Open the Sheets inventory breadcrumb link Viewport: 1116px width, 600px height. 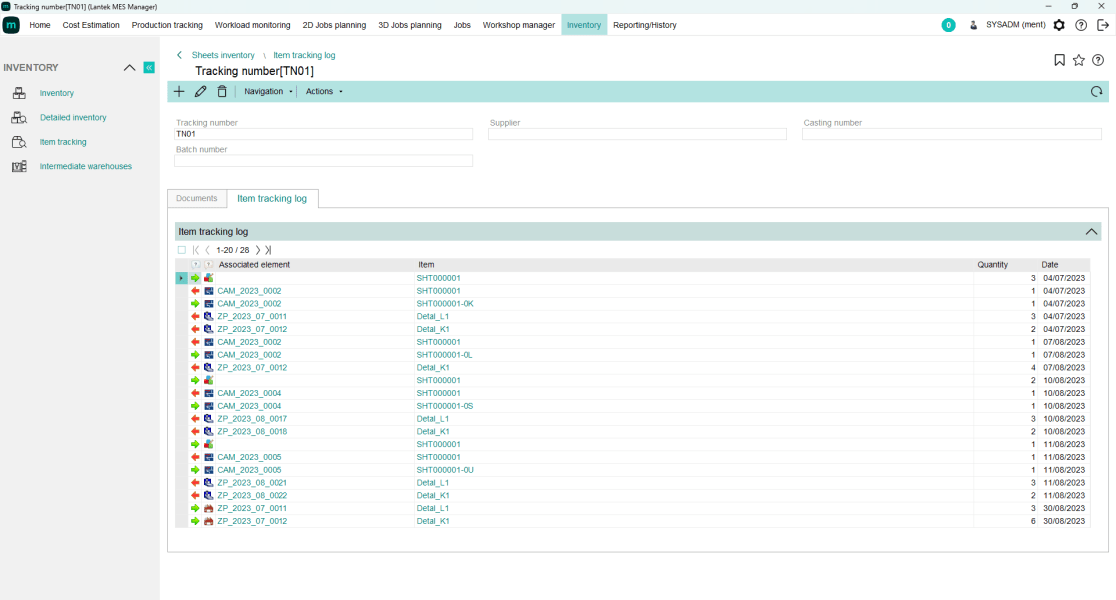[x=223, y=55]
